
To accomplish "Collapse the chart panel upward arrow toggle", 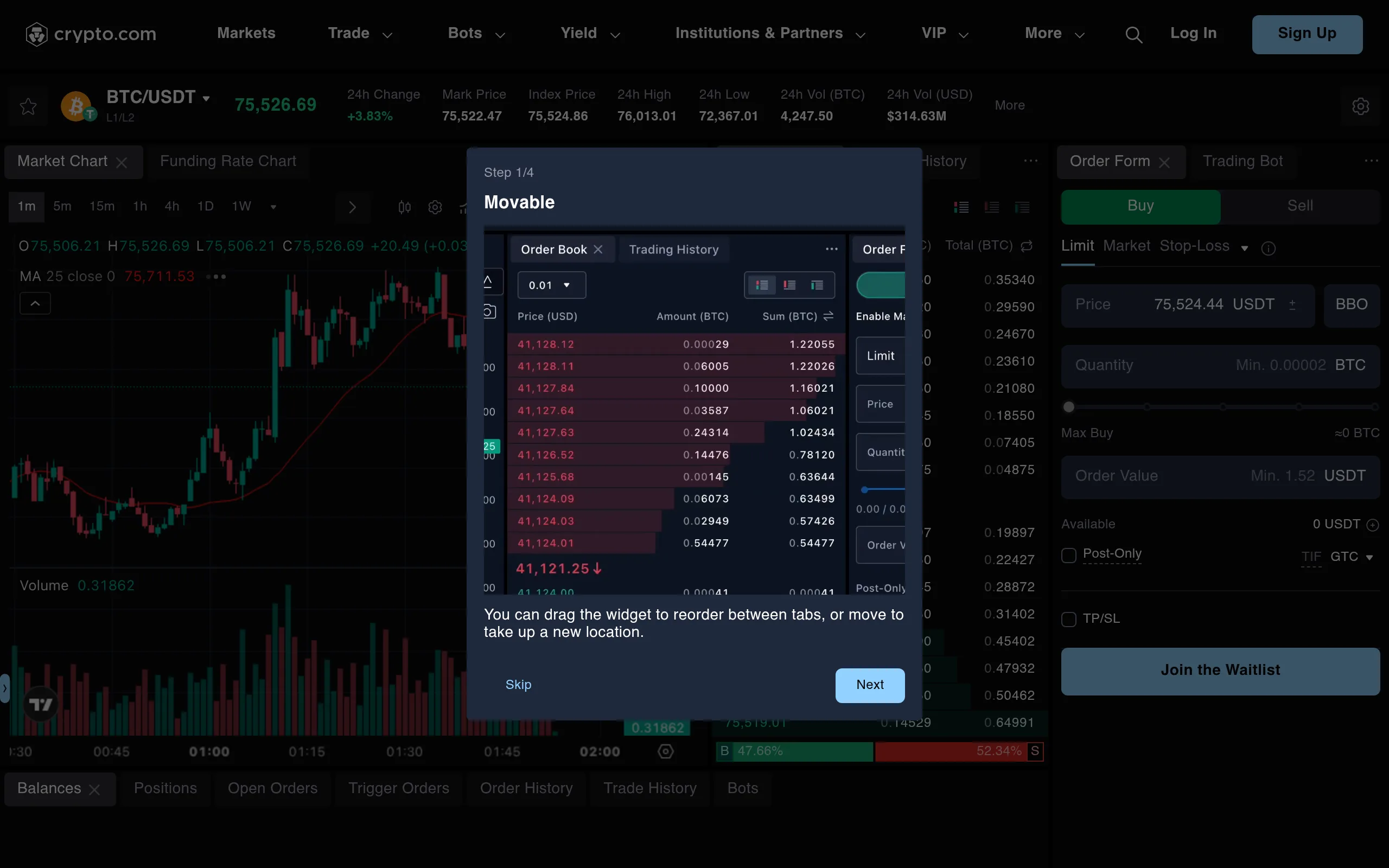I will coord(35,303).
